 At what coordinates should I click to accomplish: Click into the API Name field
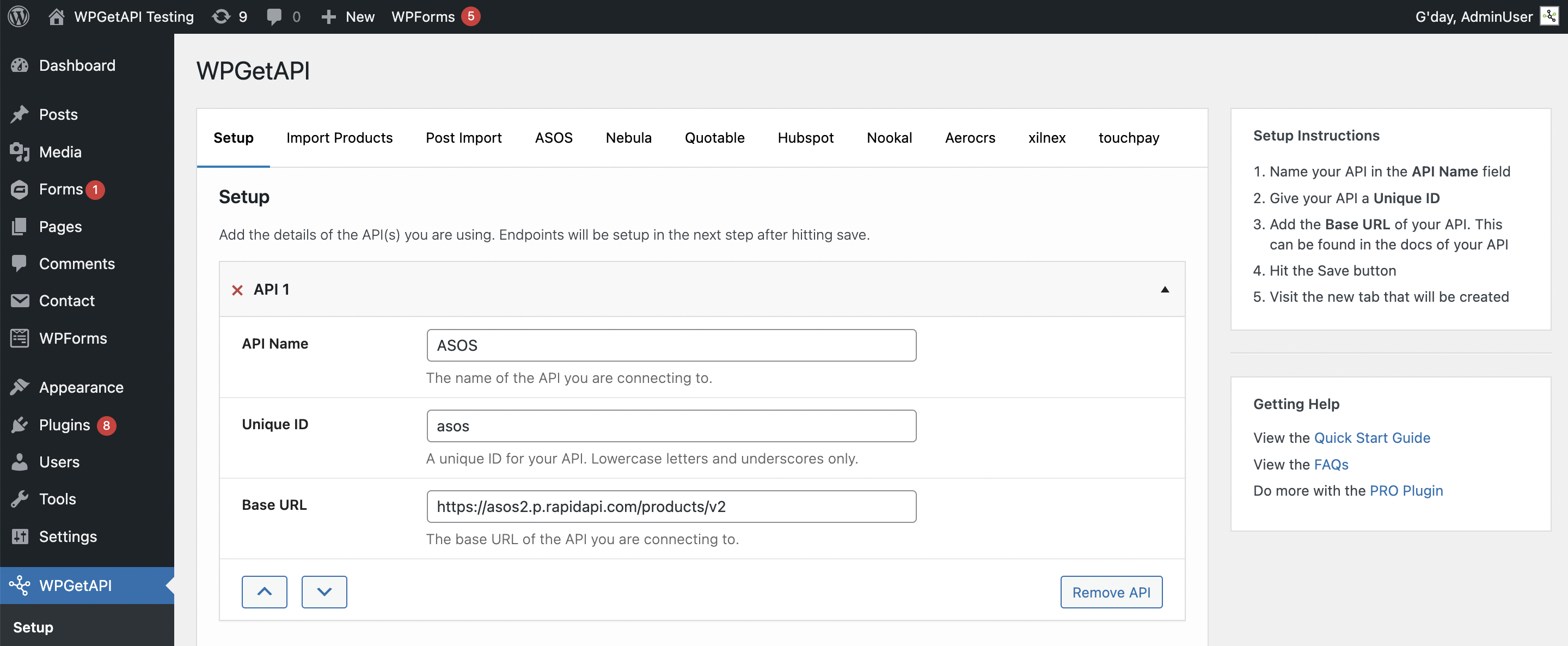tap(671, 345)
